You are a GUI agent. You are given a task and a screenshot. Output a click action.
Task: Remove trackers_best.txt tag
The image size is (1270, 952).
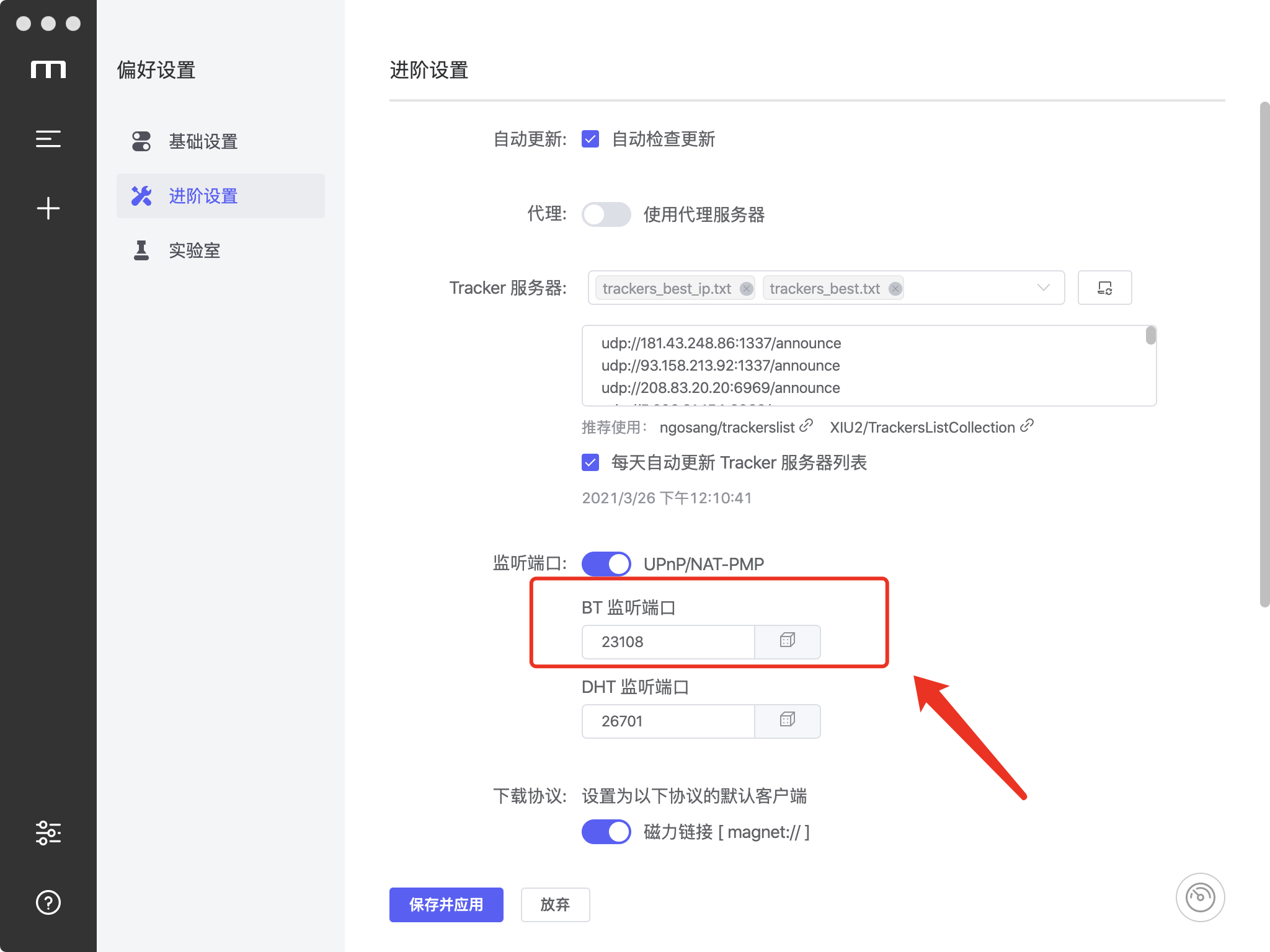(895, 289)
